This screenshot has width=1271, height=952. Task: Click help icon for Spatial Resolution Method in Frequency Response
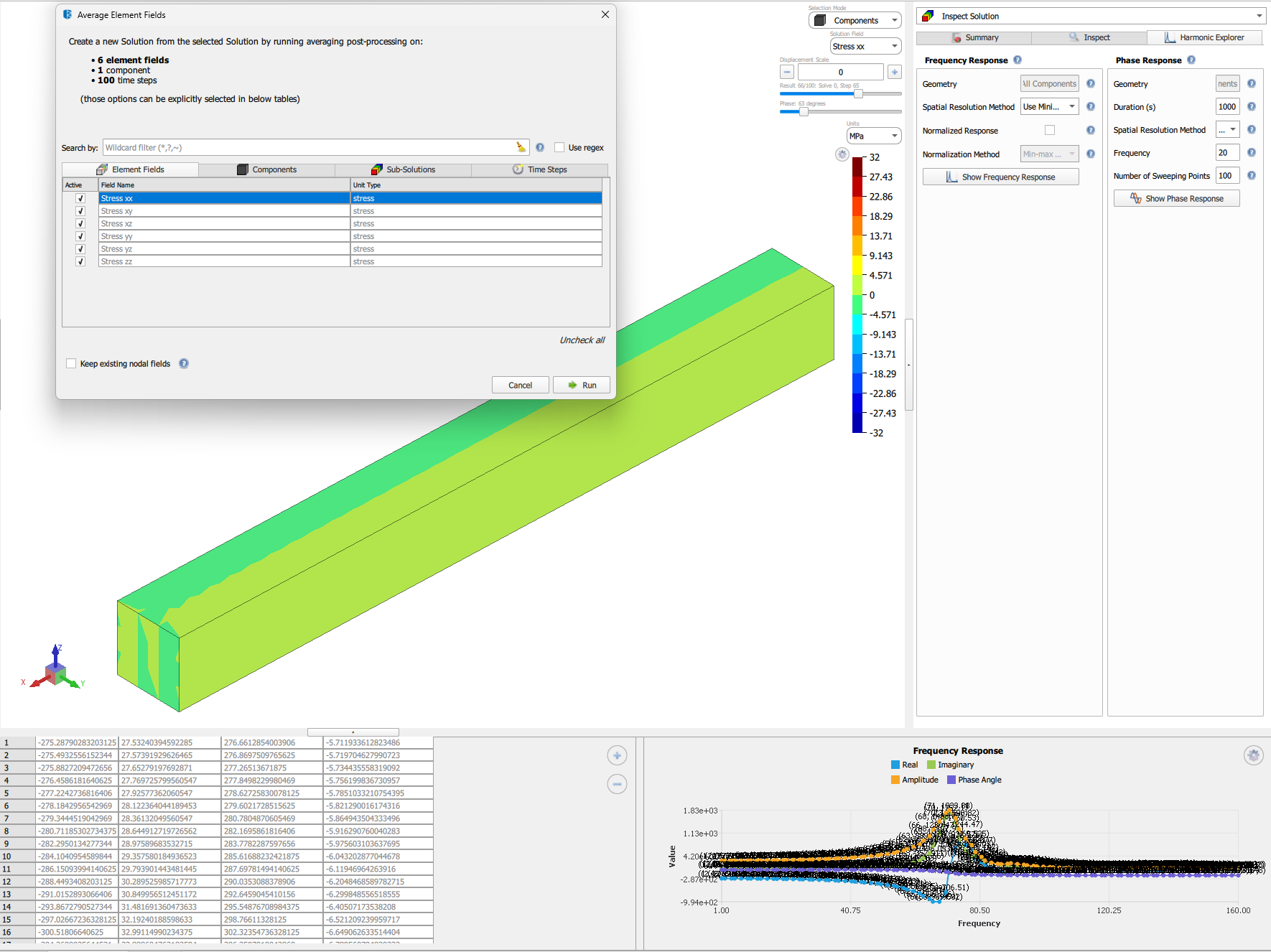(1091, 107)
